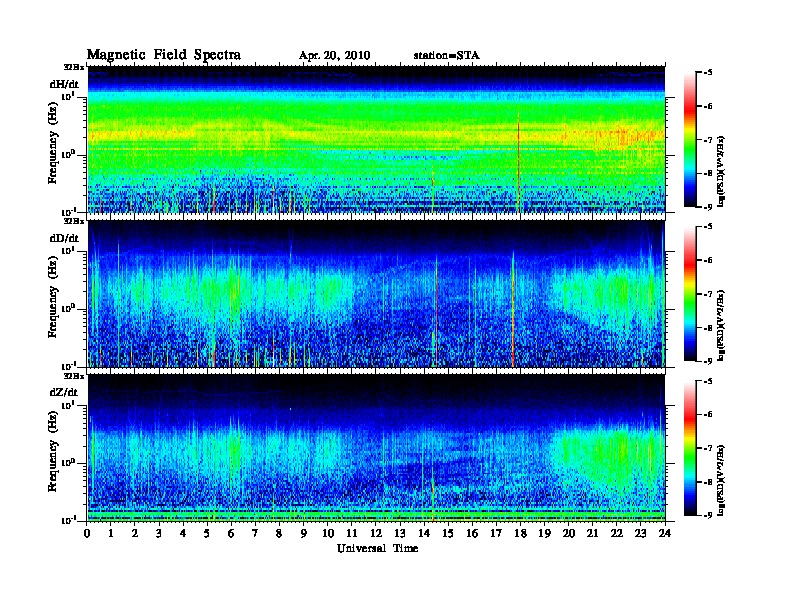Click hour "15" on the Universal Time axis
Screen dimensions: 792x612
pyautogui.click(x=448, y=534)
